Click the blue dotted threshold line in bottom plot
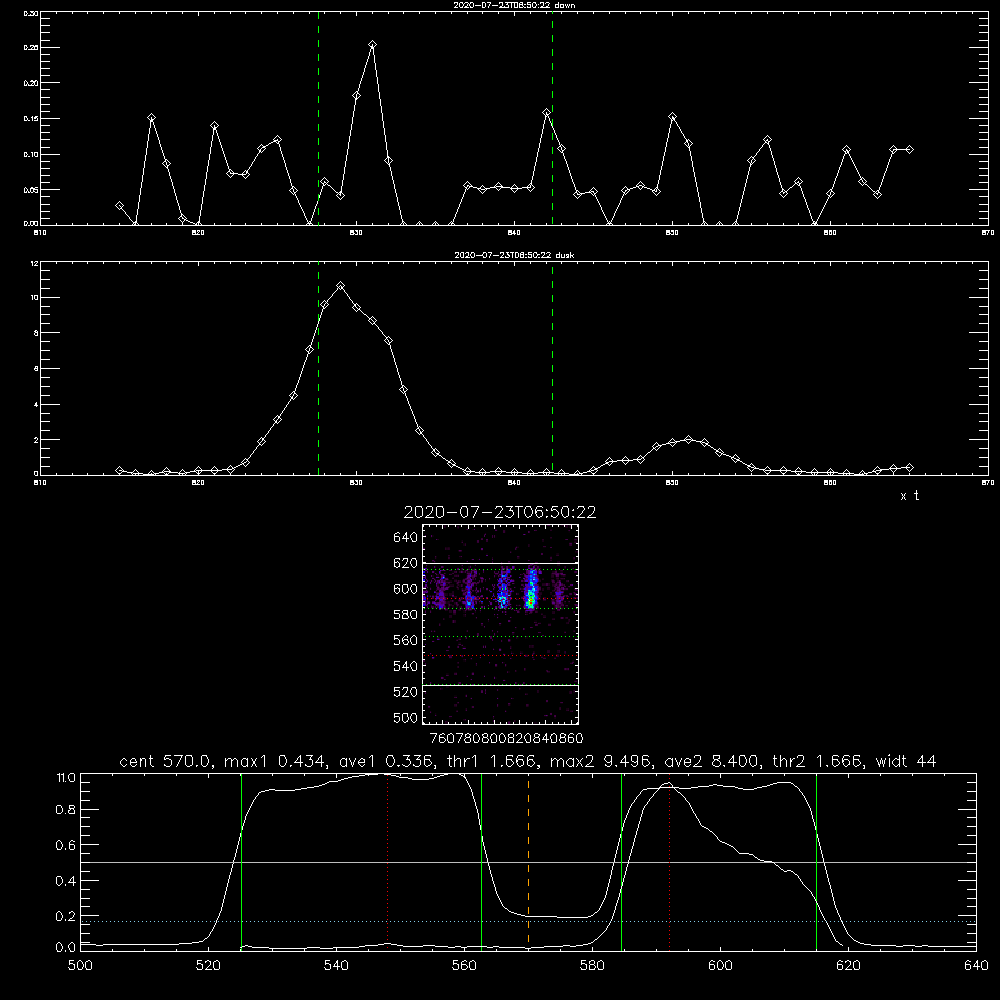 pyautogui.click(x=528, y=921)
